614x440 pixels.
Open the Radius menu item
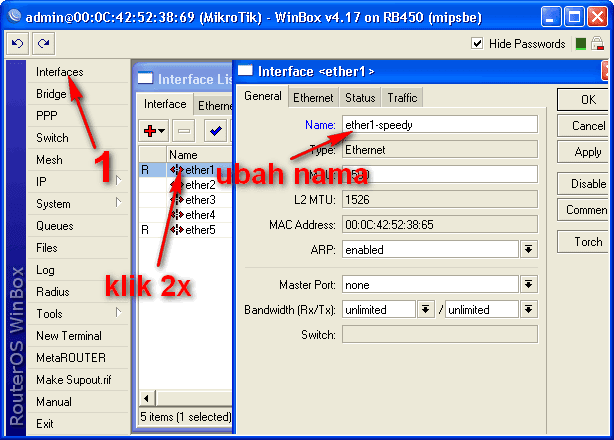click(x=78, y=292)
